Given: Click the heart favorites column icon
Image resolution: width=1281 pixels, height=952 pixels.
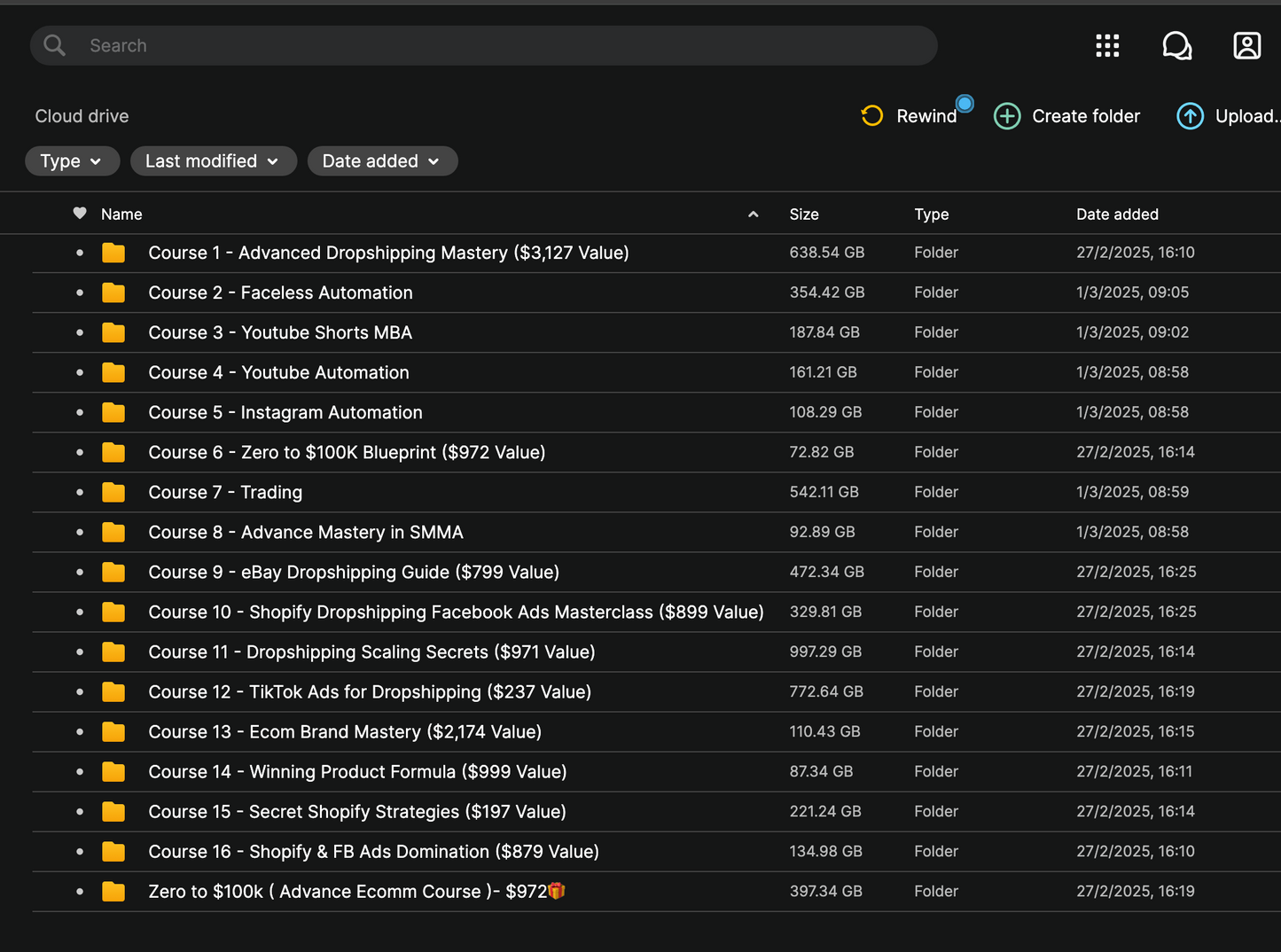Looking at the screenshot, I should (80, 214).
